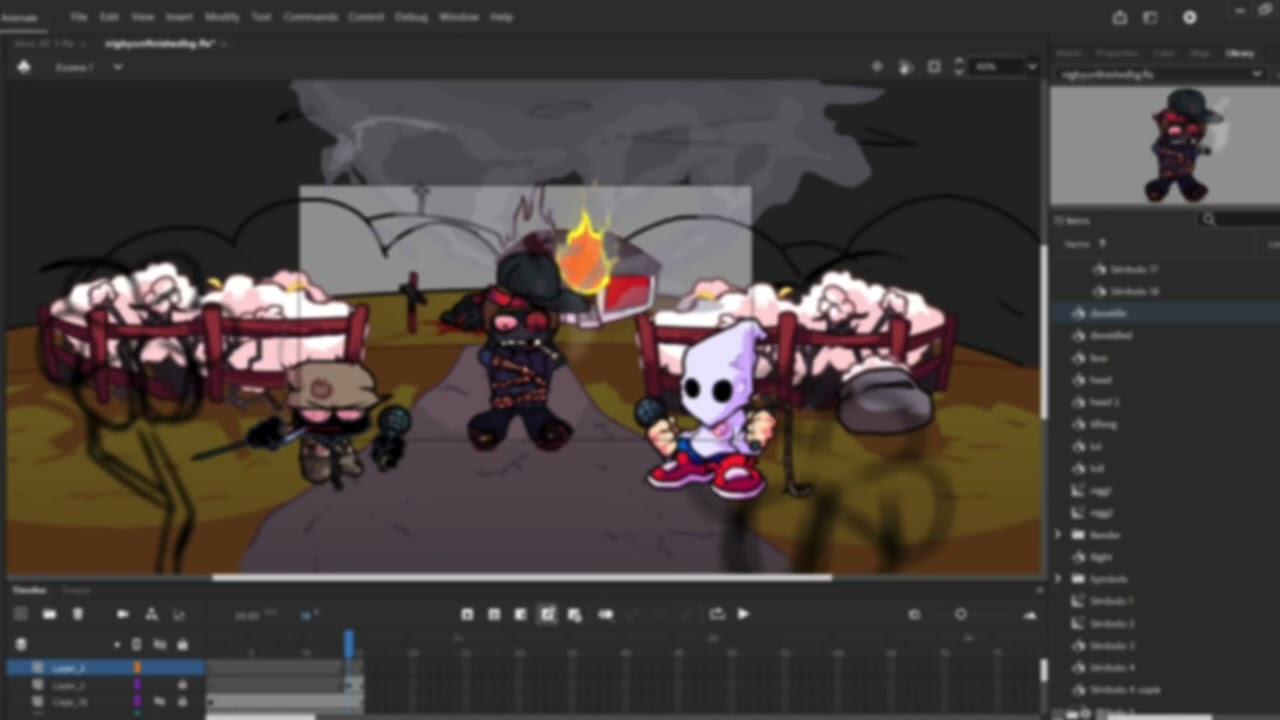Click the timeline zoom slider
1280x720 pixels.
click(x=961, y=614)
